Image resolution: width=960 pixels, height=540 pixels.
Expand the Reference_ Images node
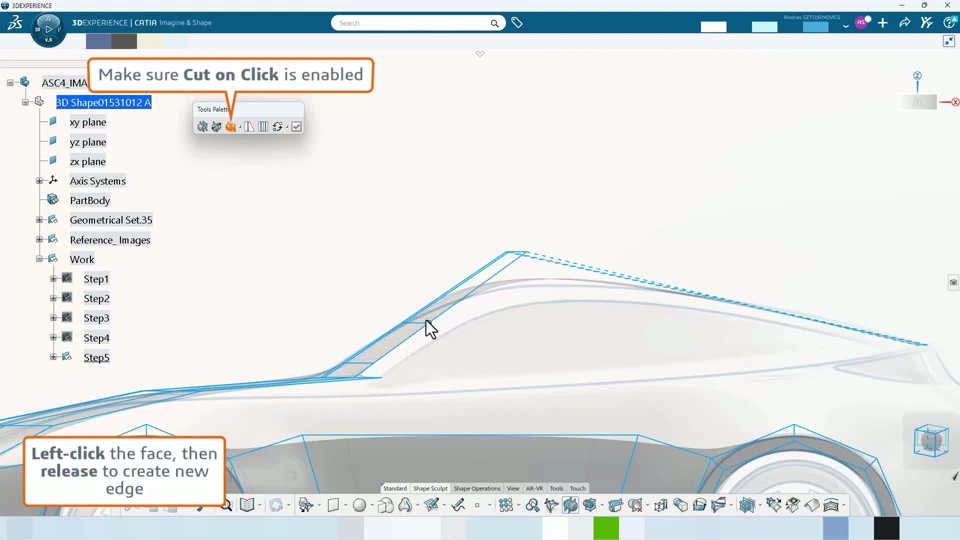(x=39, y=239)
